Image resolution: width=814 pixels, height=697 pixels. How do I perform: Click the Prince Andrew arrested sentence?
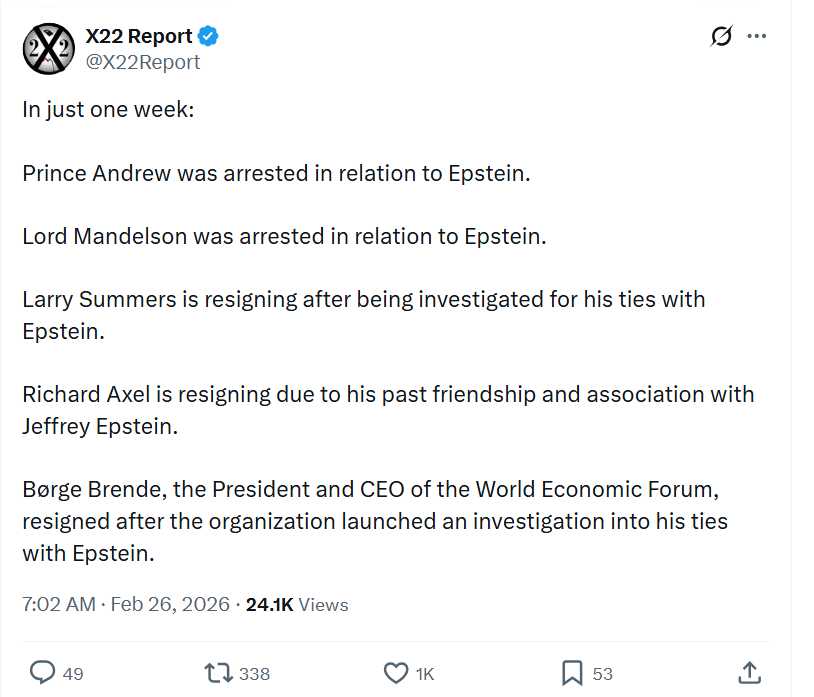pos(276,173)
